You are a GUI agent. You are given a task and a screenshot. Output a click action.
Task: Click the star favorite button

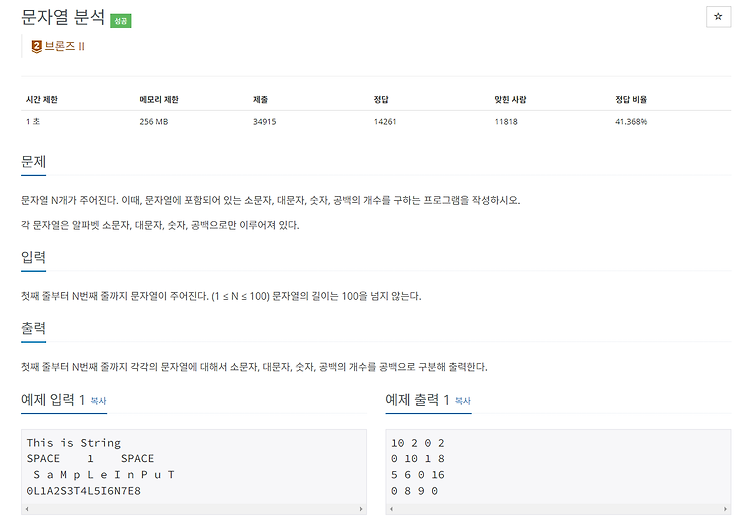pos(718,17)
